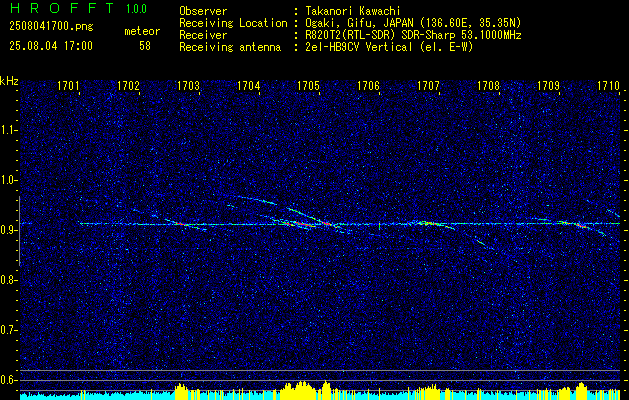Click the 0.9 kHz axis label
Viewport: 629px width, 400px height.
(x=9, y=230)
